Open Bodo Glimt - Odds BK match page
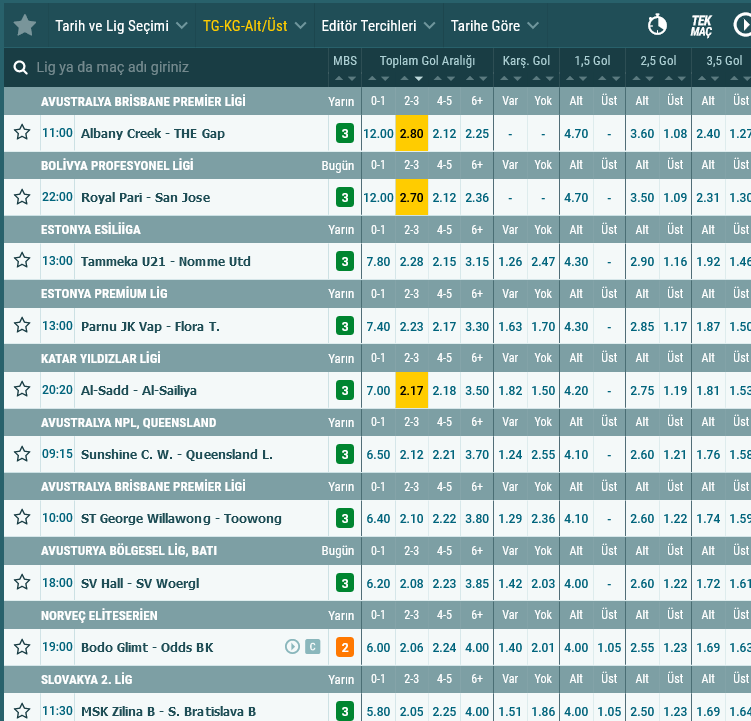 click(x=147, y=647)
